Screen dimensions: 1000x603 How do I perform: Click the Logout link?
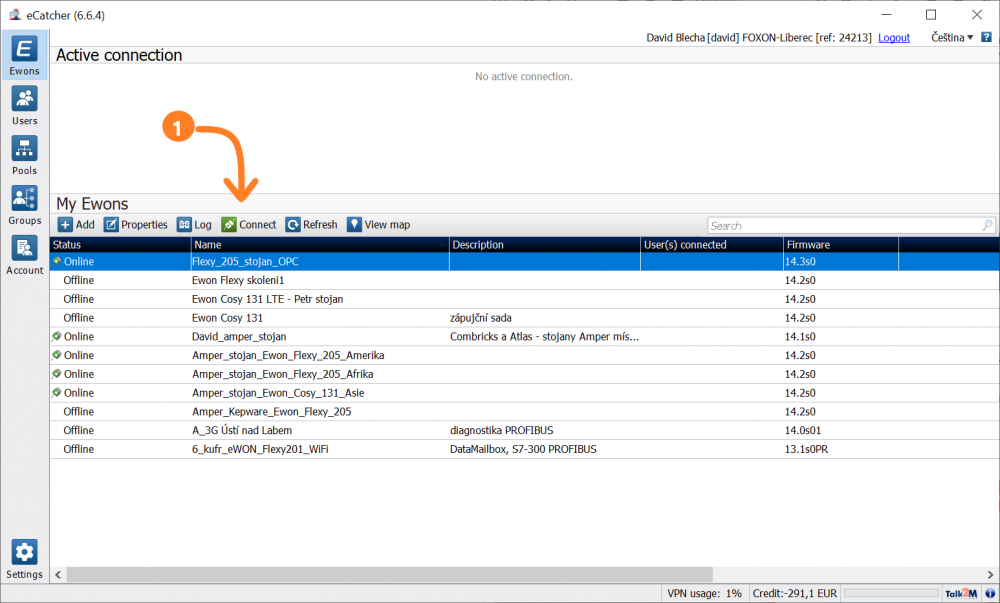click(x=893, y=38)
